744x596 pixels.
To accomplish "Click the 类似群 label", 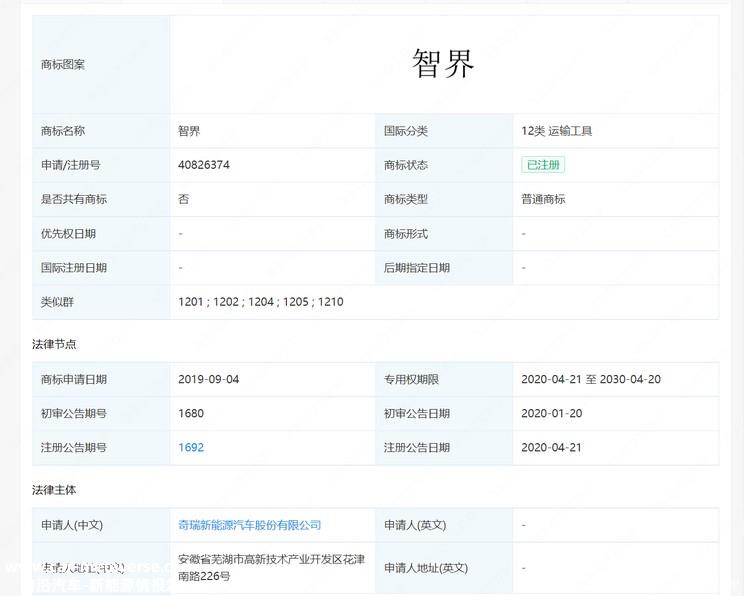I will click(x=57, y=302).
